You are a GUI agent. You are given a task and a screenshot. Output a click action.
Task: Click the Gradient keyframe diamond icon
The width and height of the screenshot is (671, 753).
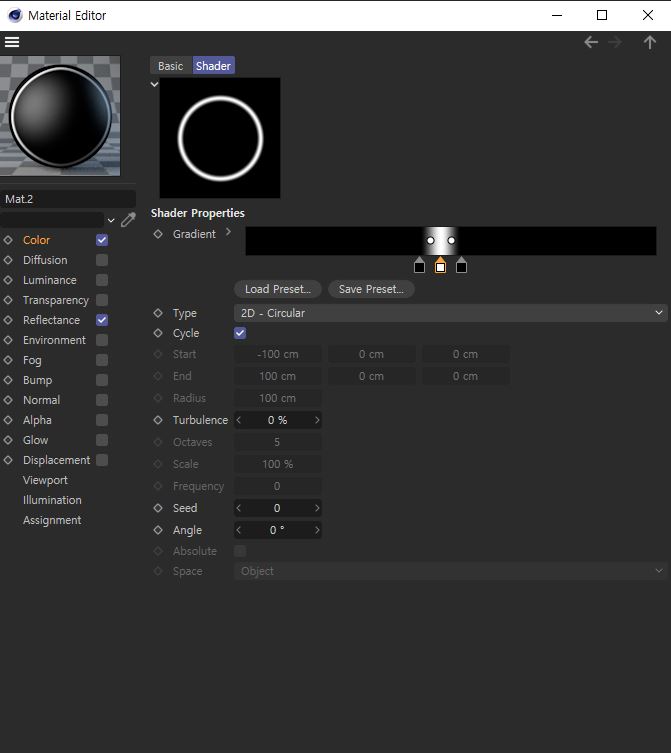tap(158, 234)
